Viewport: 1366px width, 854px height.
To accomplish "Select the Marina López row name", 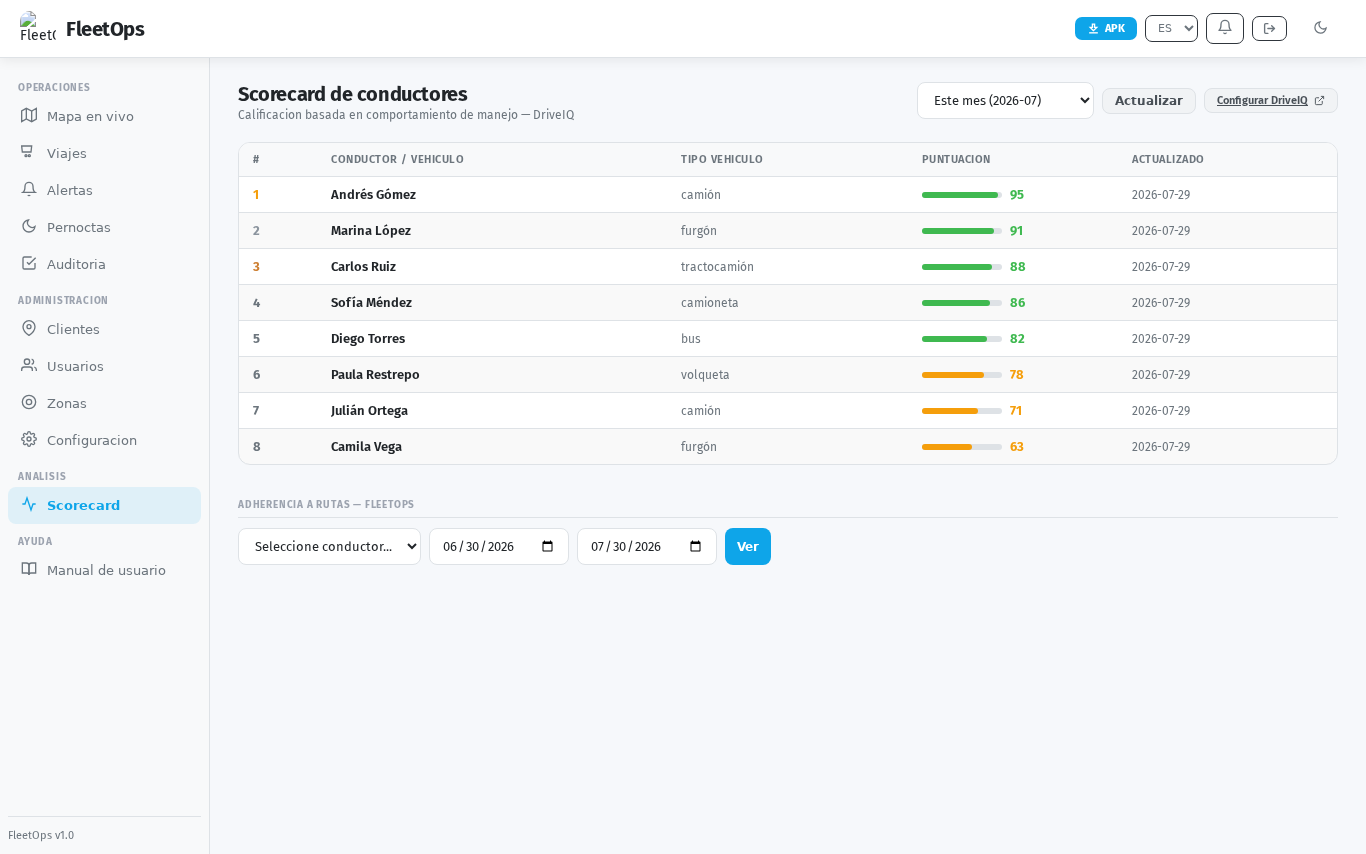I will tap(371, 230).
